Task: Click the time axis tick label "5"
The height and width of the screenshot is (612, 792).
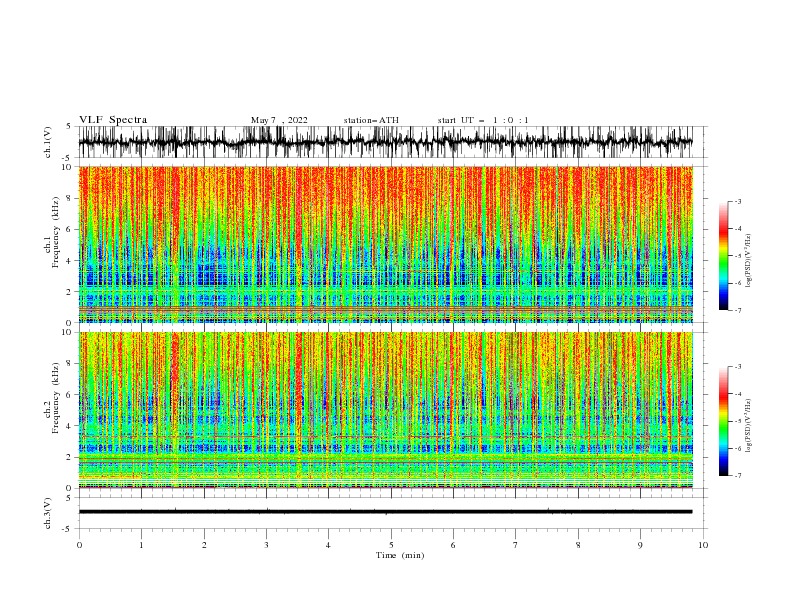Action: (x=391, y=545)
